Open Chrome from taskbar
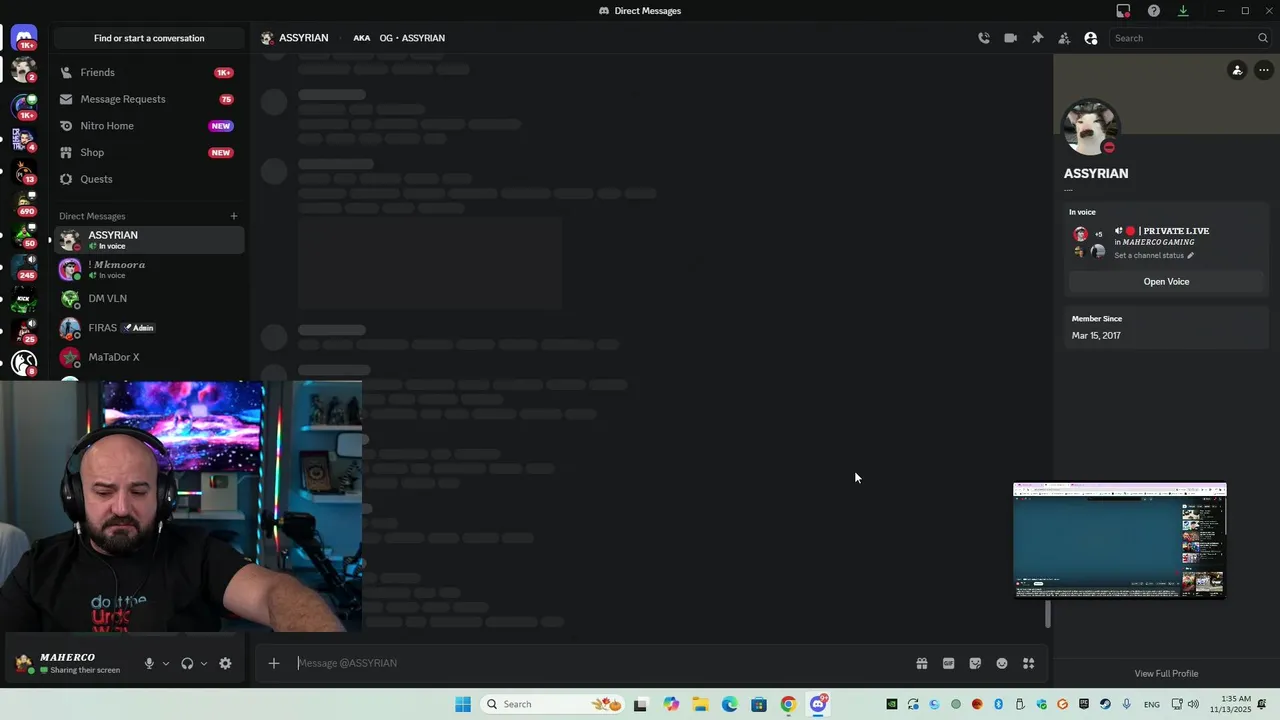The image size is (1280, 720). click(788, 704)
